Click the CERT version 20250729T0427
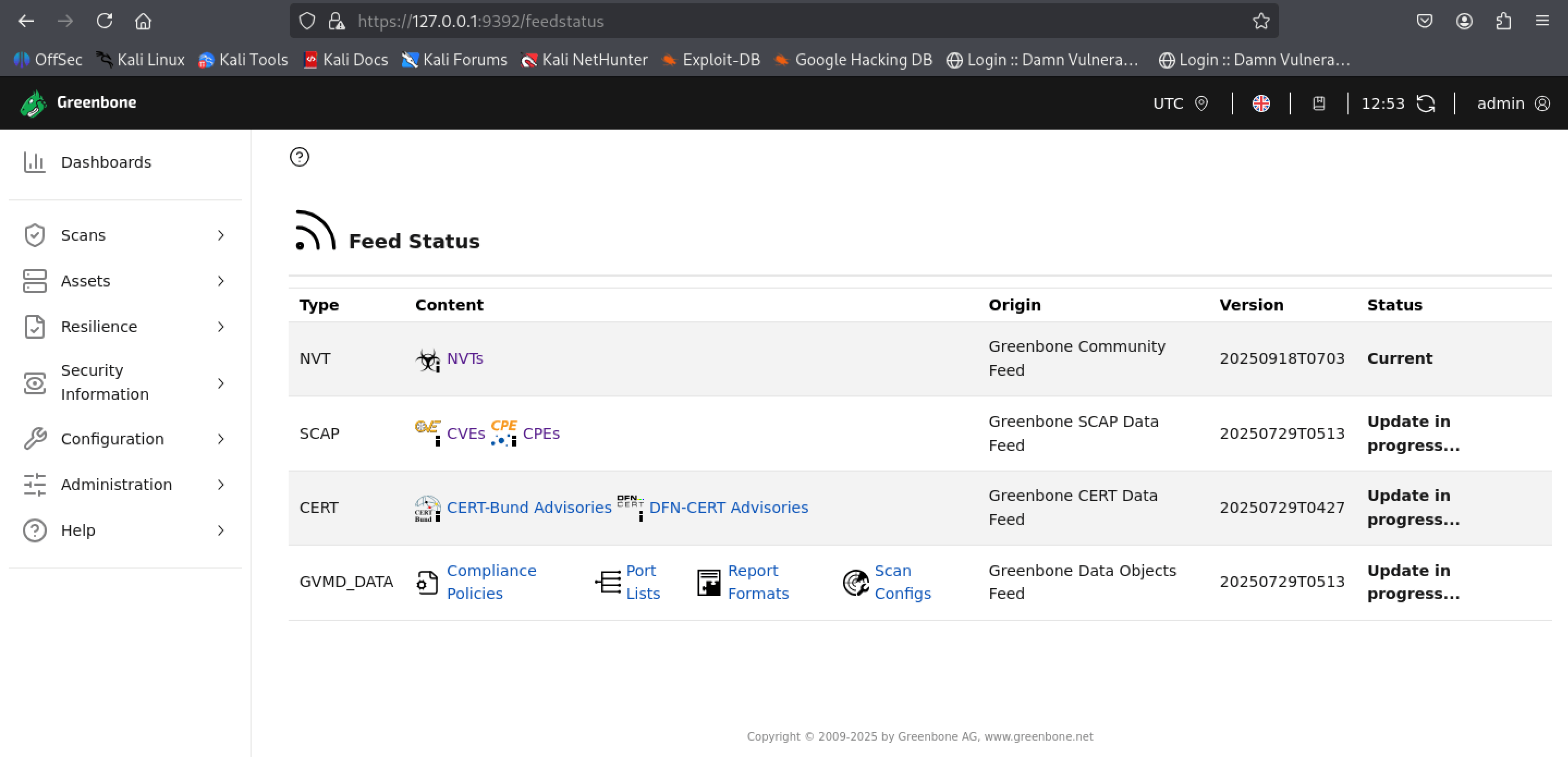The width and height of the screenshot is (1568, 757). 1282,508
